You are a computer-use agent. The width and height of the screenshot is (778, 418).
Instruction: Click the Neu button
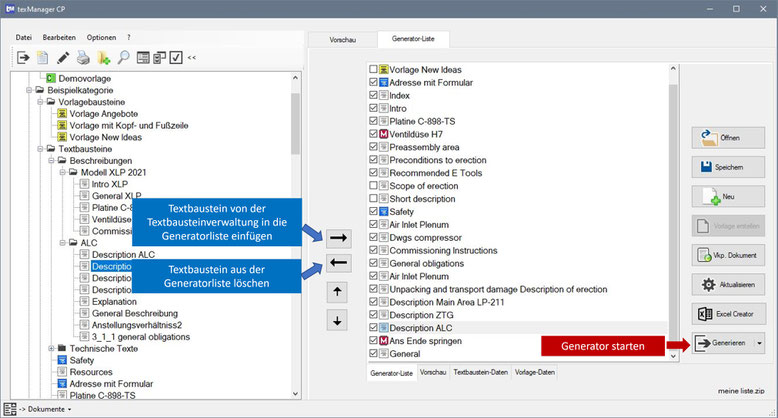point(728,197)
